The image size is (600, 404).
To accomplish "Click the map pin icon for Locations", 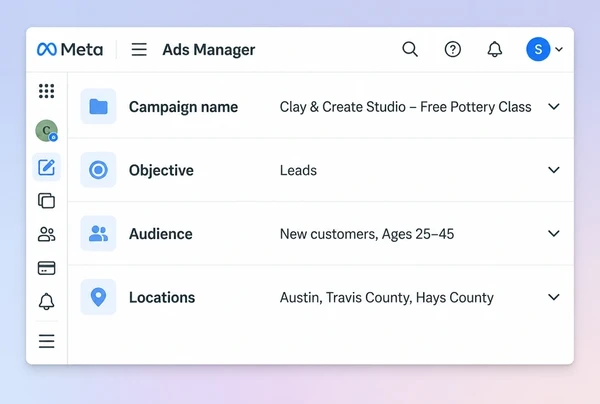I will click(98, 297).
